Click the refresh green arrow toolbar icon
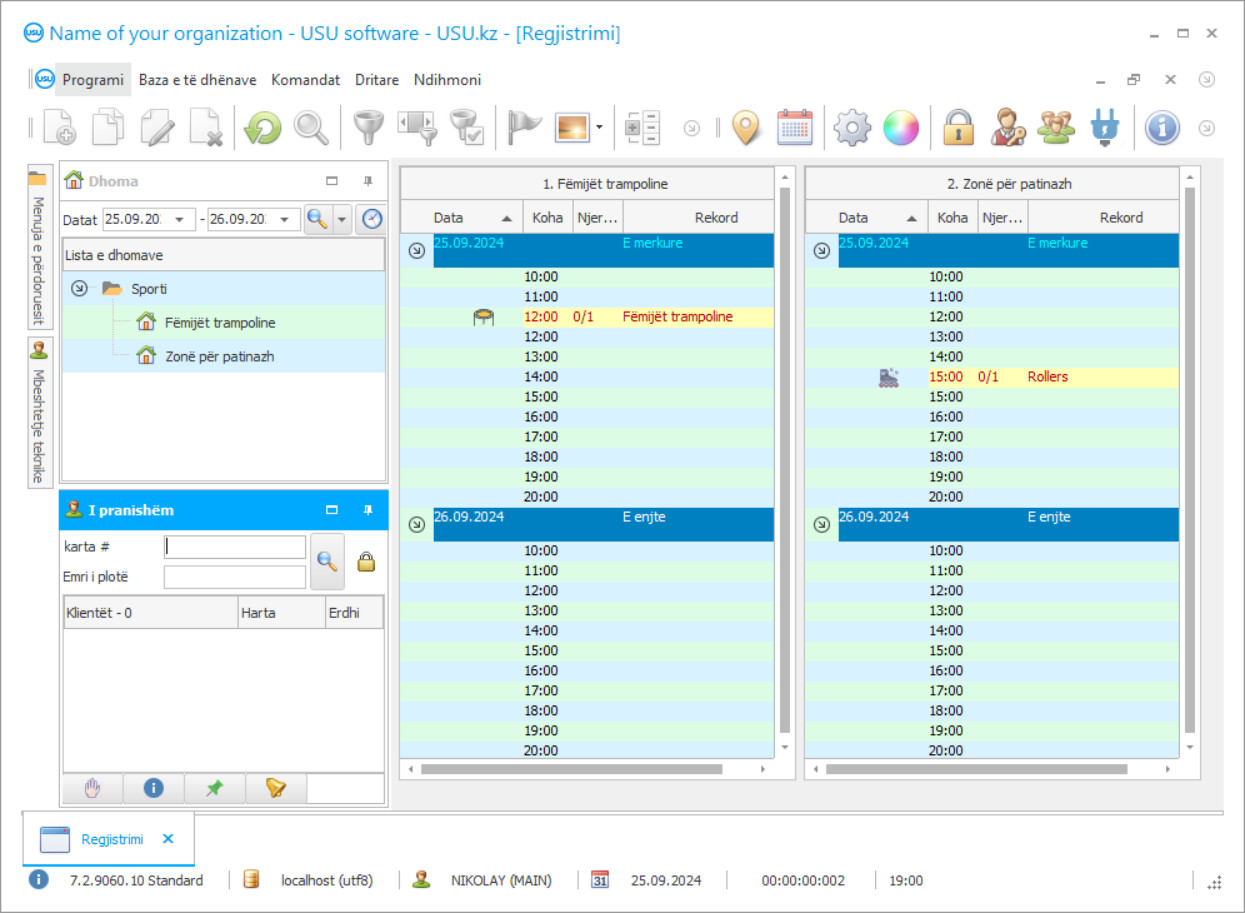The height and width of the screenshot is (913, 1245). click(x=263, y=128)
